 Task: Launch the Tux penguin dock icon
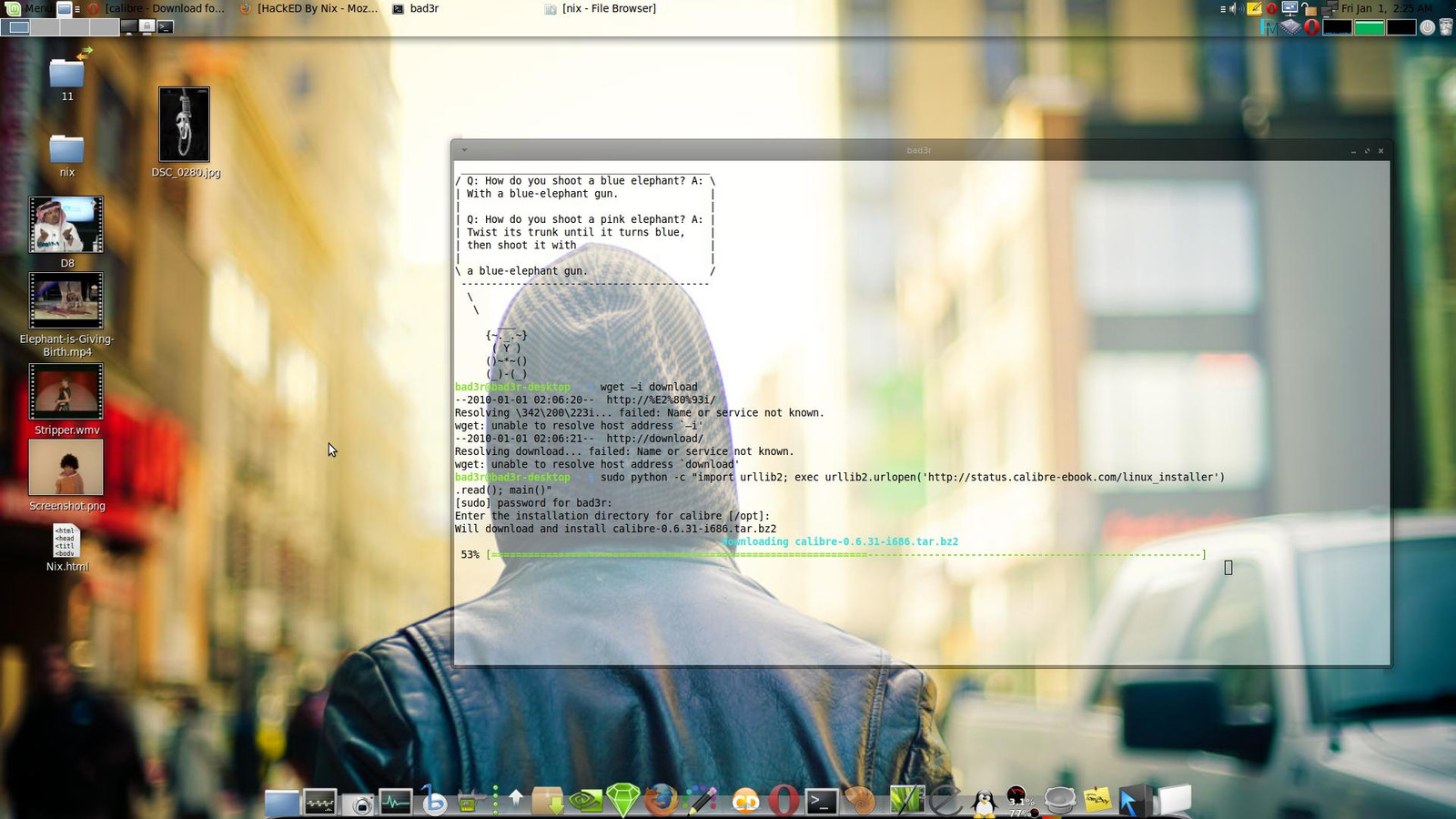(984, 803)
